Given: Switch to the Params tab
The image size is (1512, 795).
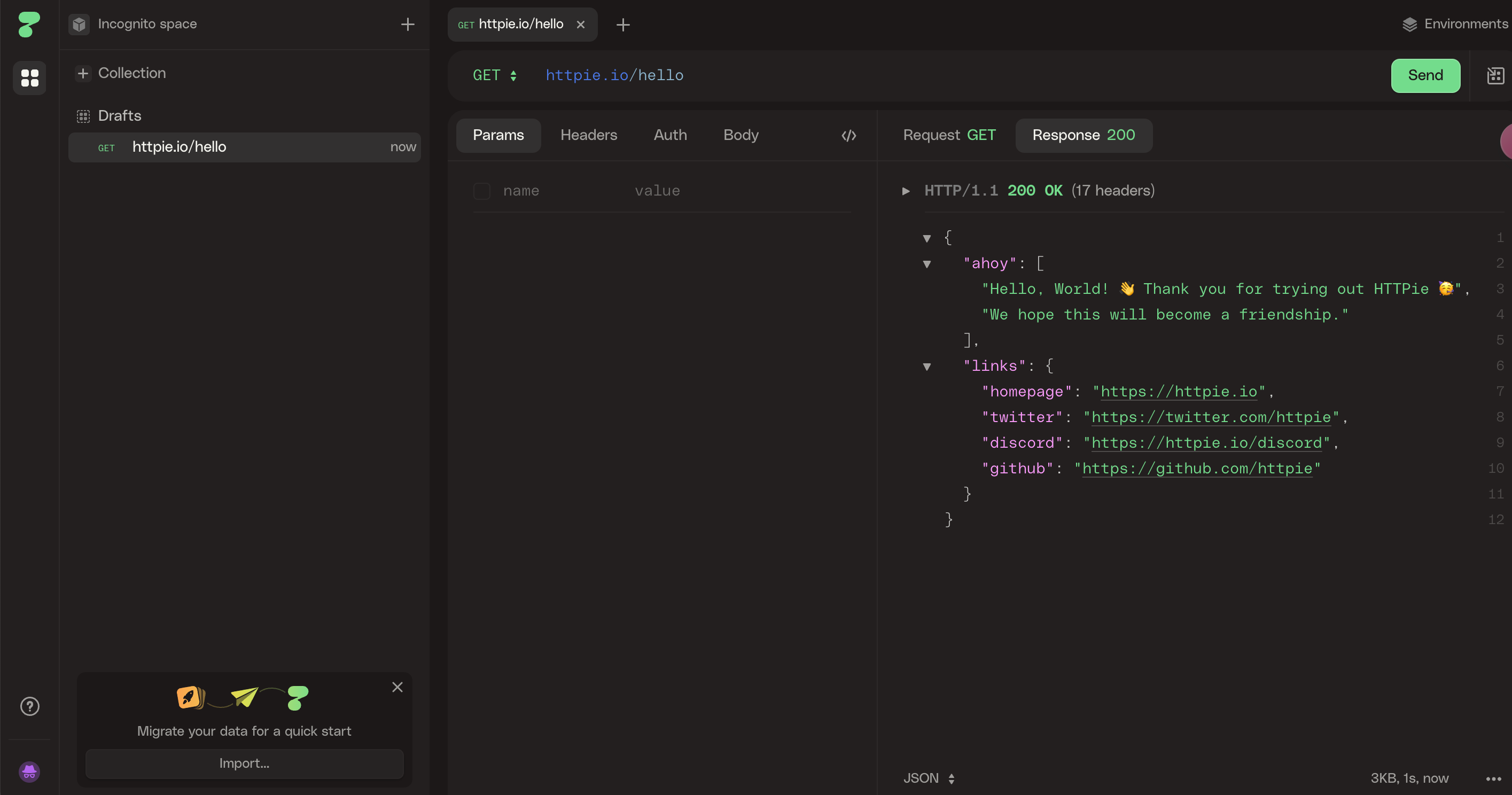Looking at the screenshot, I should click(498, 135).
